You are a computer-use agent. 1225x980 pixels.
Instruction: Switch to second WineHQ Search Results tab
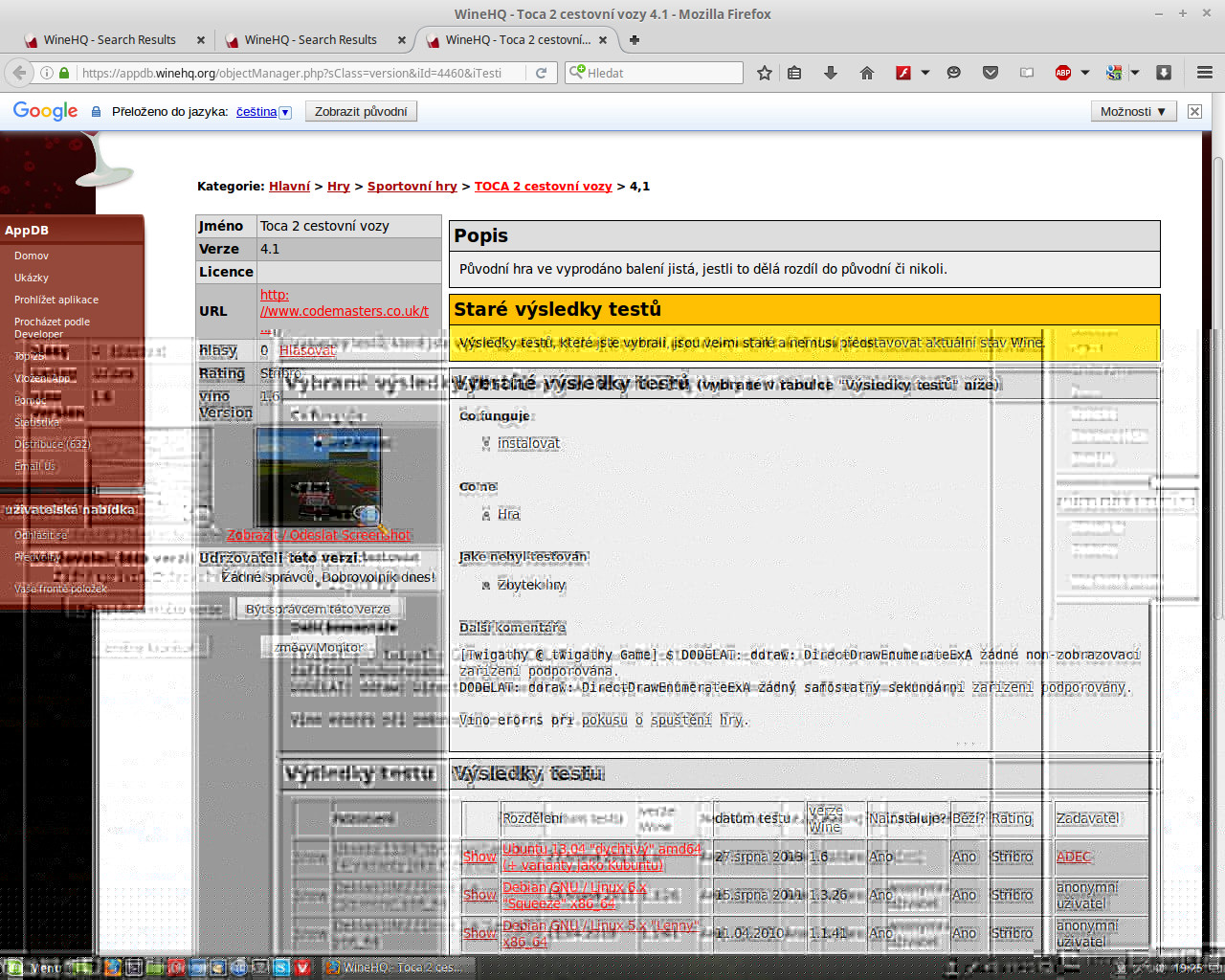pos(310,40)
